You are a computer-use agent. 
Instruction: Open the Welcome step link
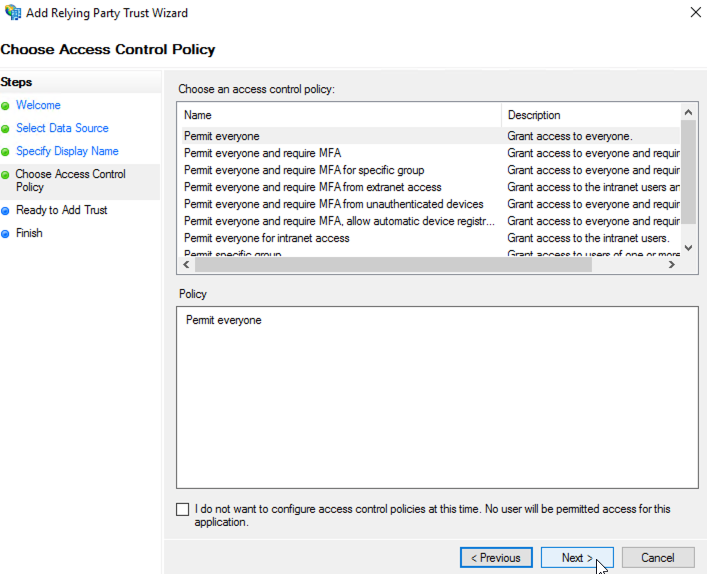point(38,105)
